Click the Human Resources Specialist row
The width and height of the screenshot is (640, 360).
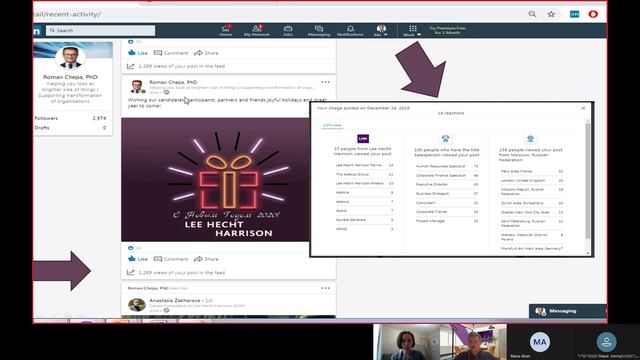pyautogui.click(x=447, y=167)
